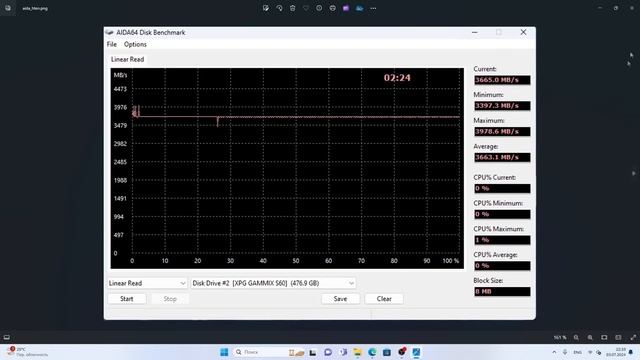Show hidden icons in the system tray
Screen dimensions: 640x360
click(x=554, y=352)
